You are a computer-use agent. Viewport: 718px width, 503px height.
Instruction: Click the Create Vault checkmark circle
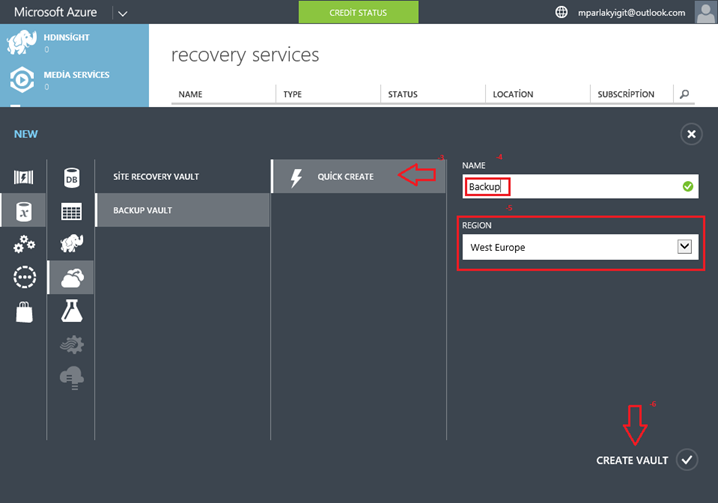(687, 460)
